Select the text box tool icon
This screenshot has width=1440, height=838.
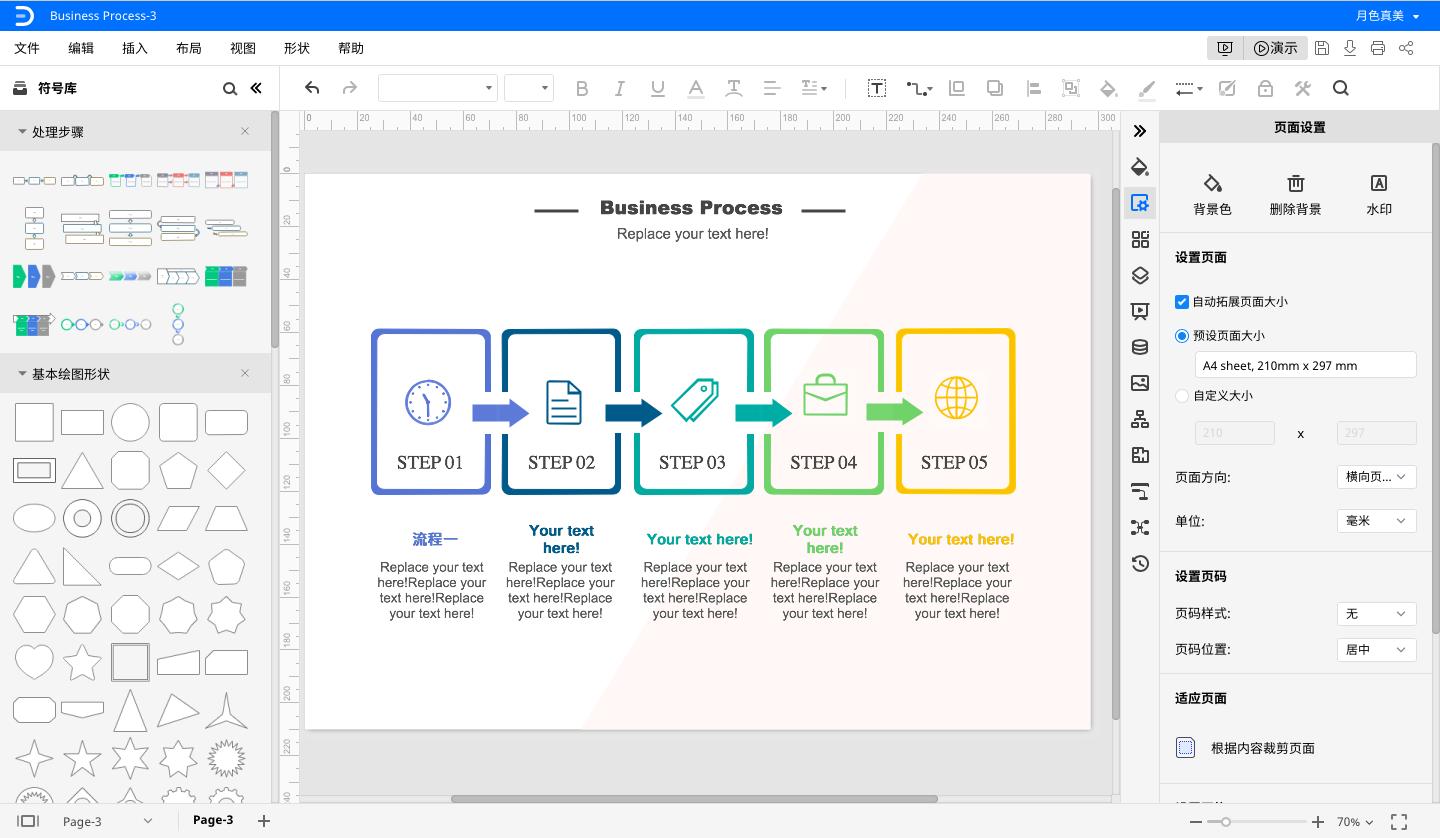tap(876, 88)
